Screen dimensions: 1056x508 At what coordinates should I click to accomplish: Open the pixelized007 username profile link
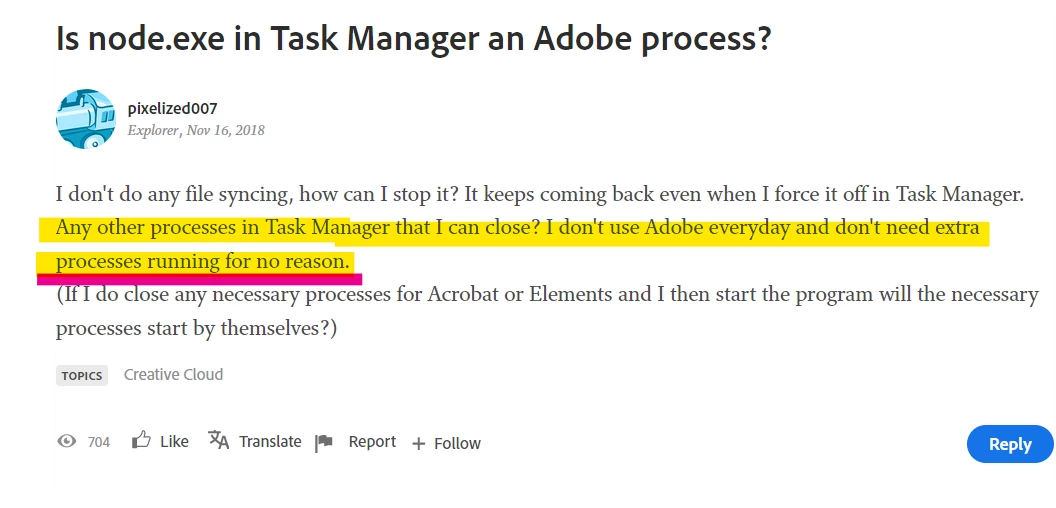[x=172, y=108]
